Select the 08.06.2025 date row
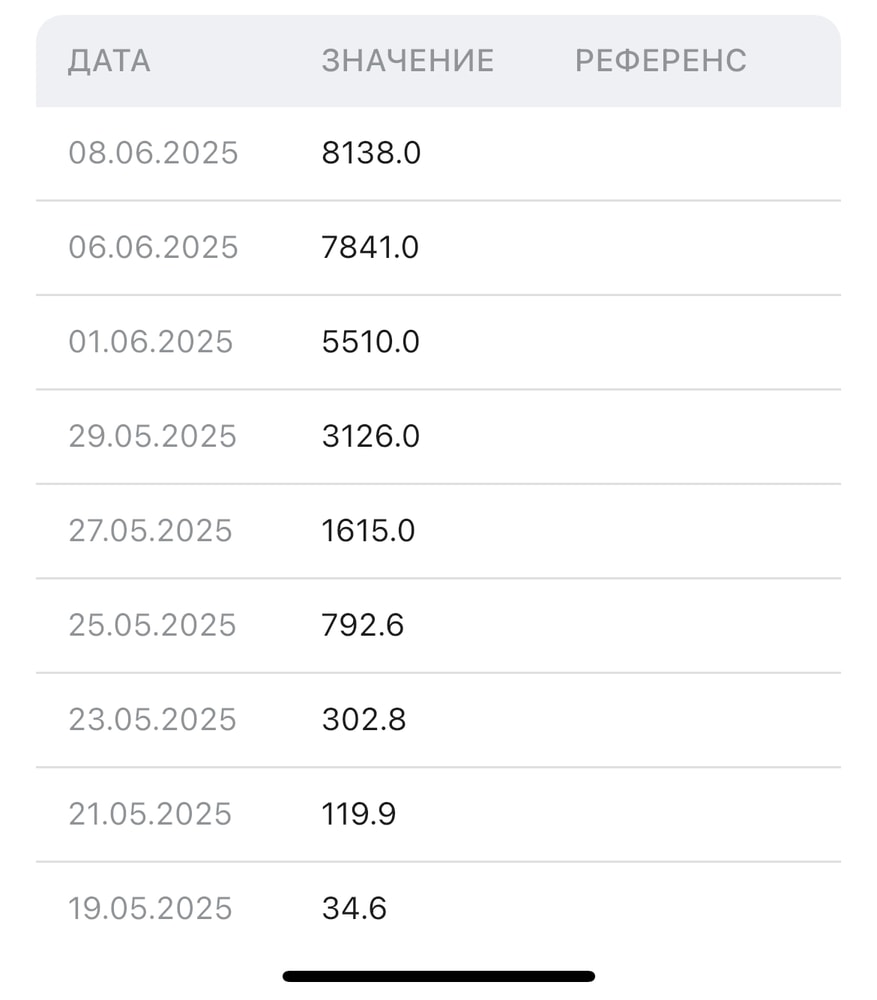 [153, 153]
